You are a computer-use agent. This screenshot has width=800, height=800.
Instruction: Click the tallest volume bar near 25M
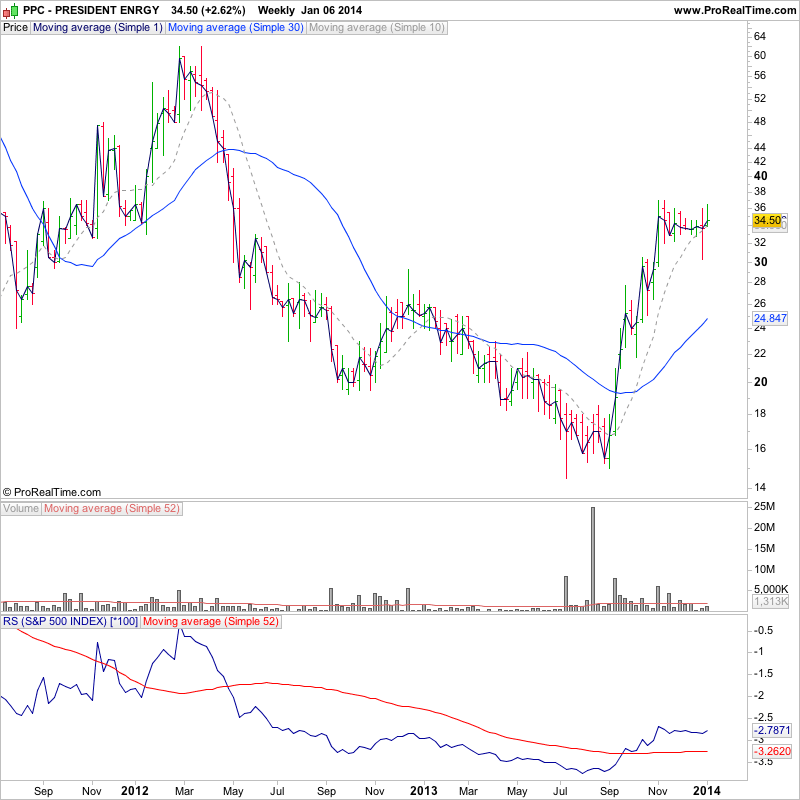pos(593,559)
